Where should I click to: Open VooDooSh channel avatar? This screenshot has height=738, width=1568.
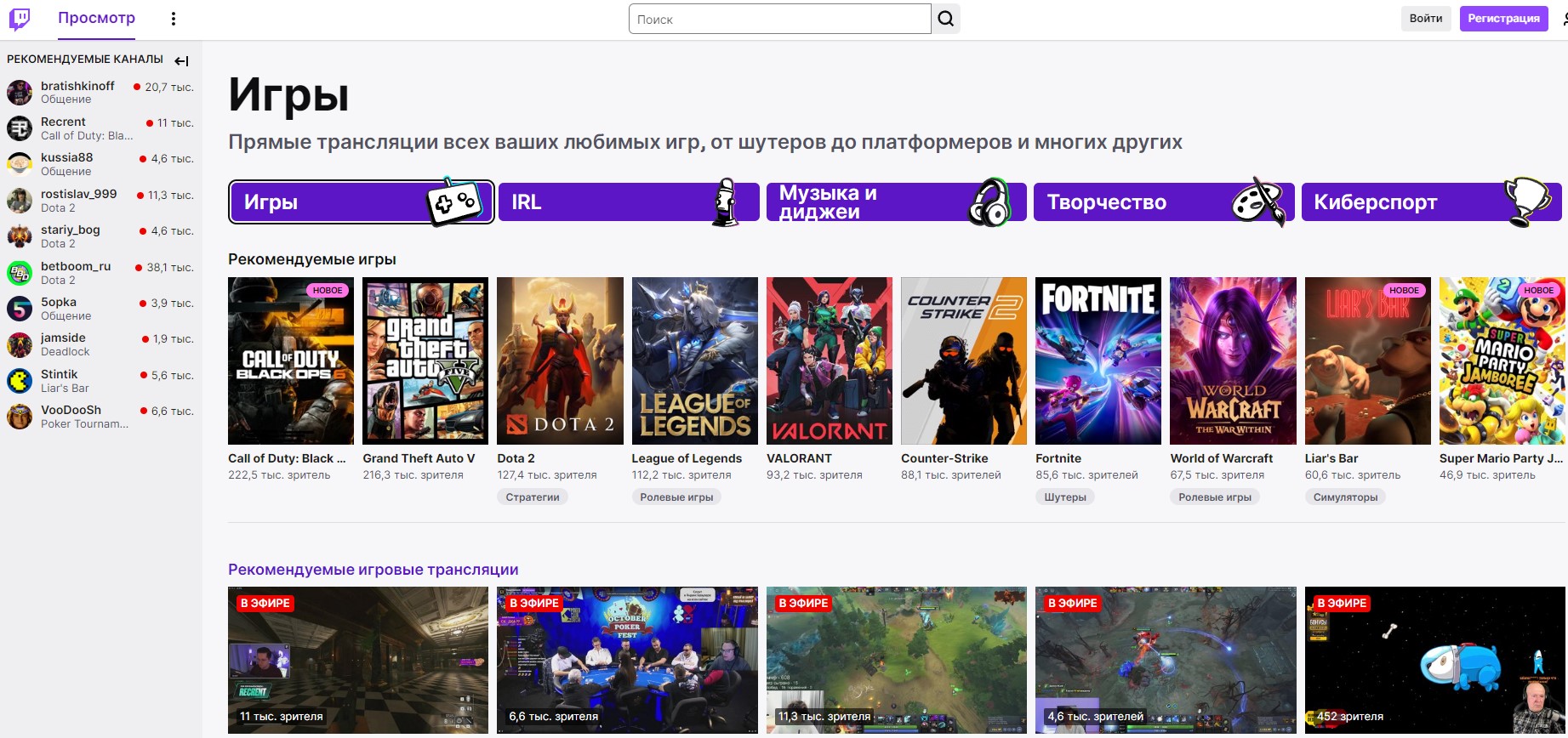20,416
